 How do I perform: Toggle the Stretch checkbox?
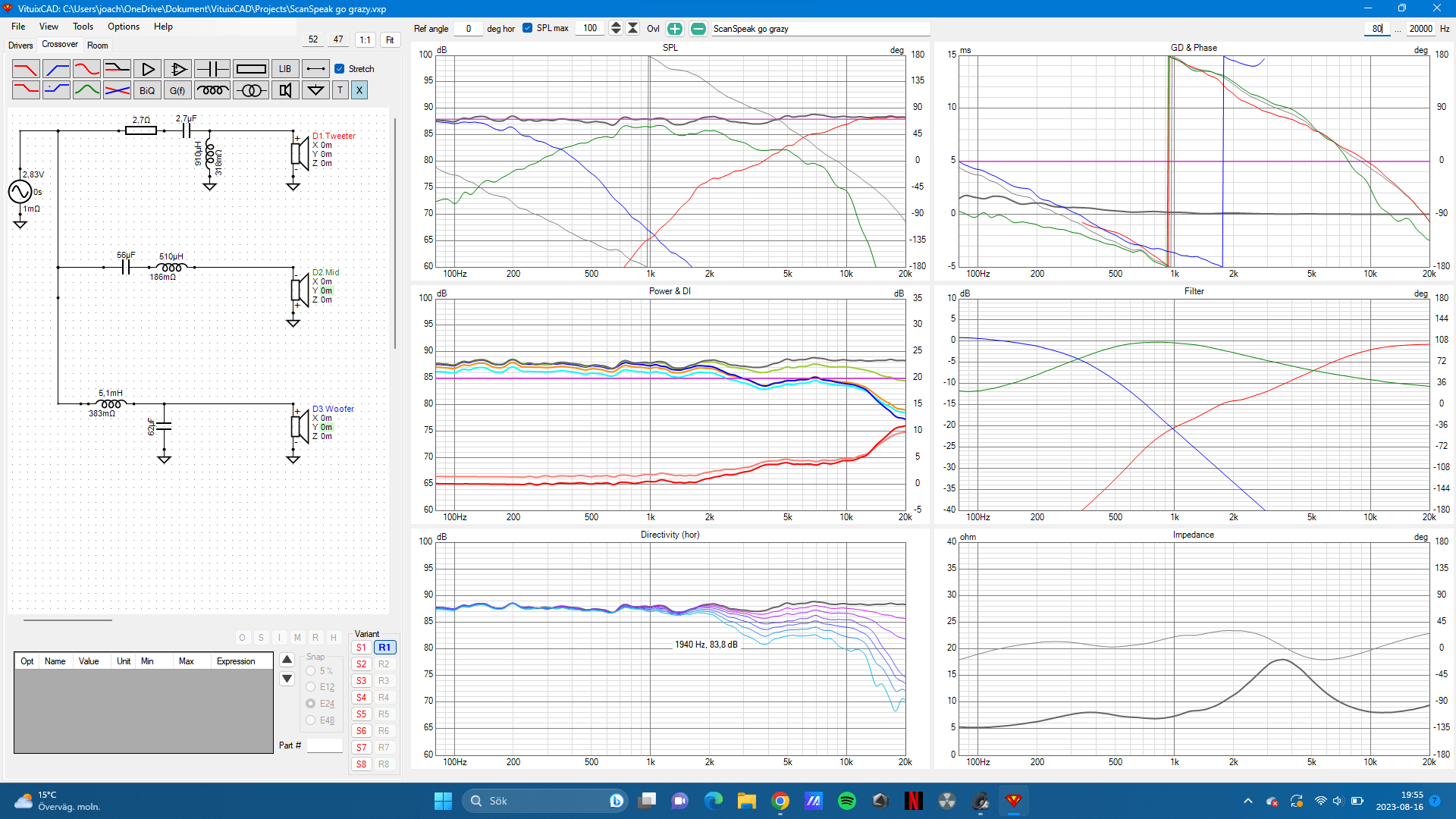point(340,69)
